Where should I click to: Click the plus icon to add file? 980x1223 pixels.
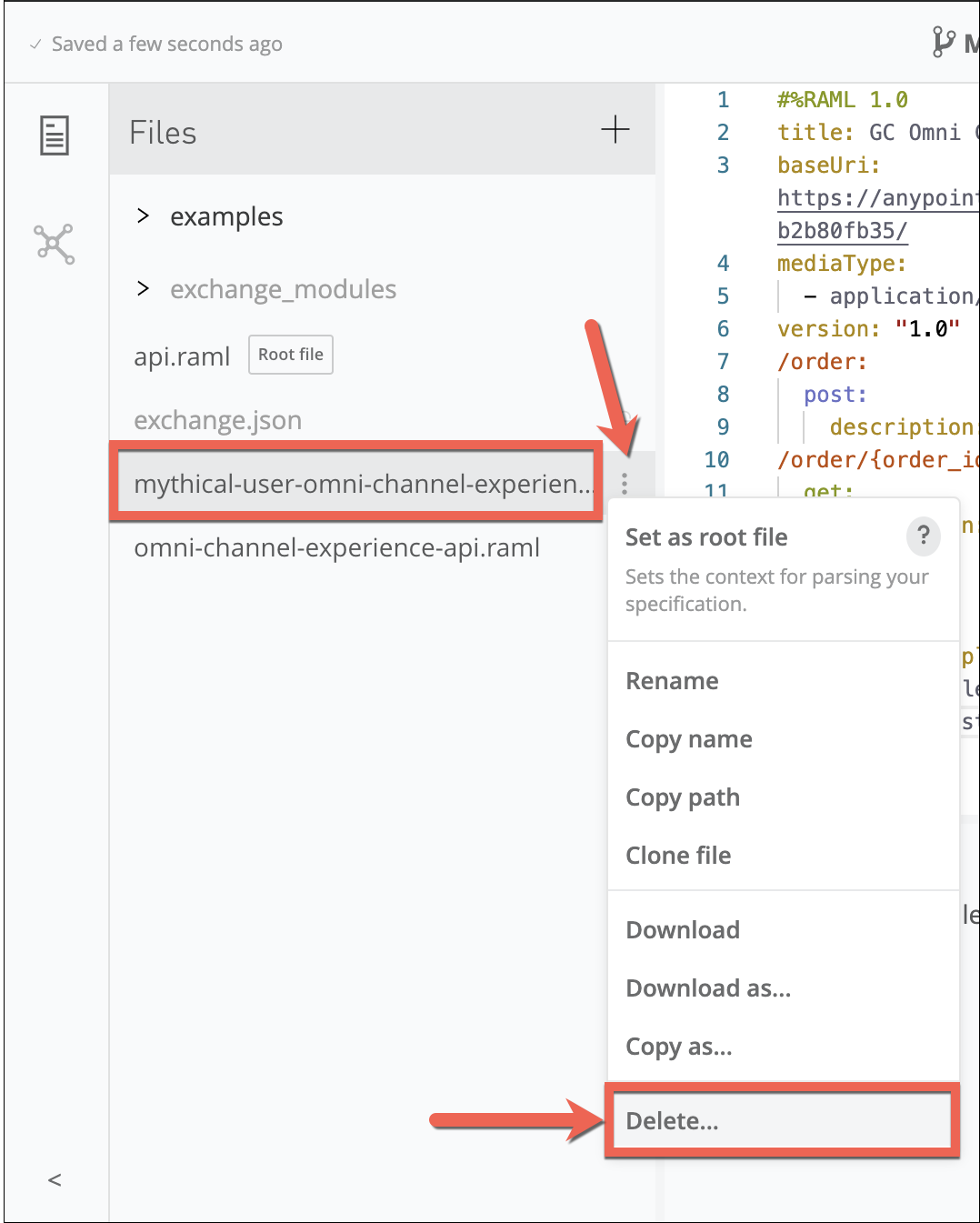pos(615,129)
